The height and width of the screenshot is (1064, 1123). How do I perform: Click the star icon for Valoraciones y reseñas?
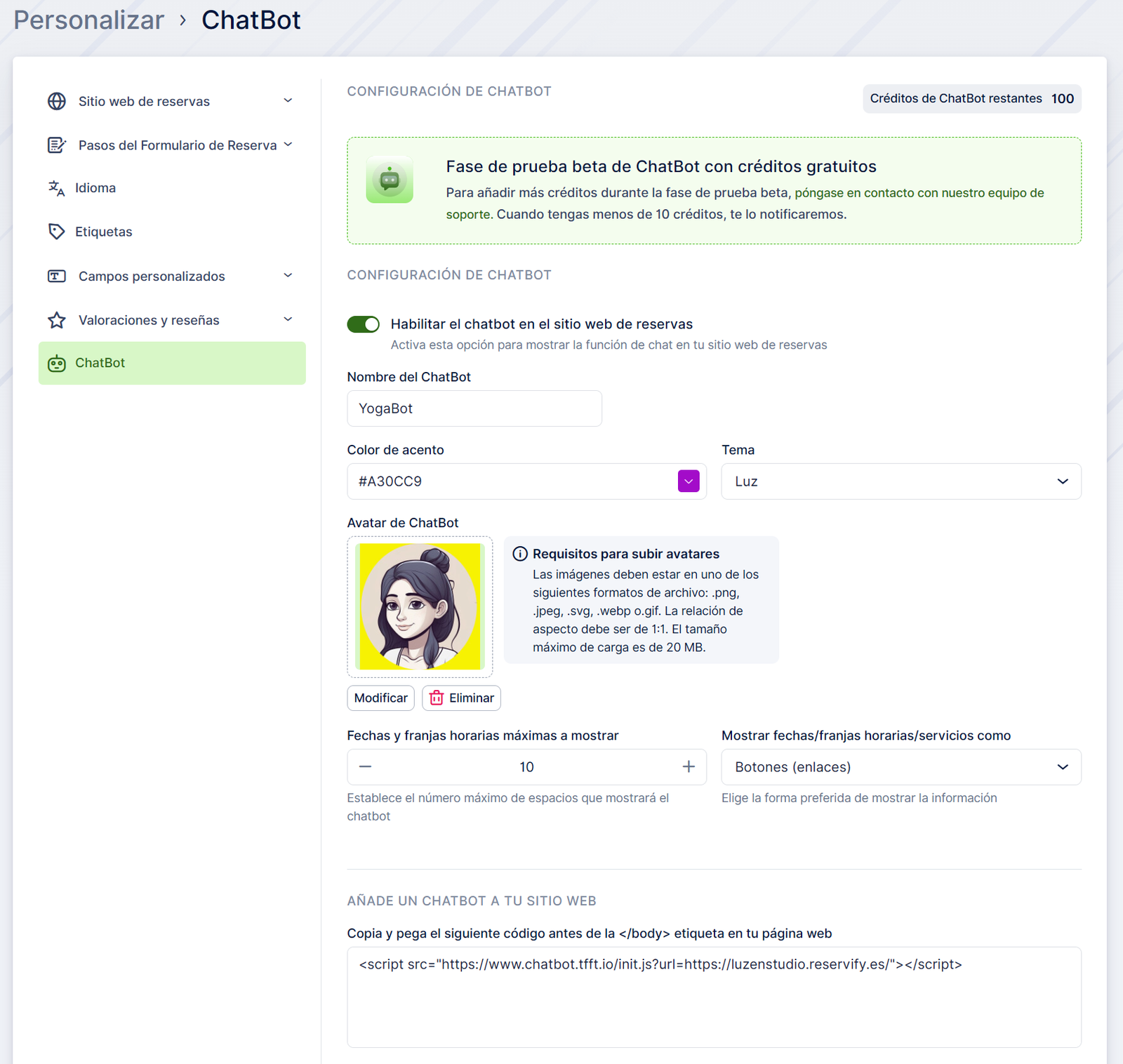pyautogui.click(x=57, y=320)
